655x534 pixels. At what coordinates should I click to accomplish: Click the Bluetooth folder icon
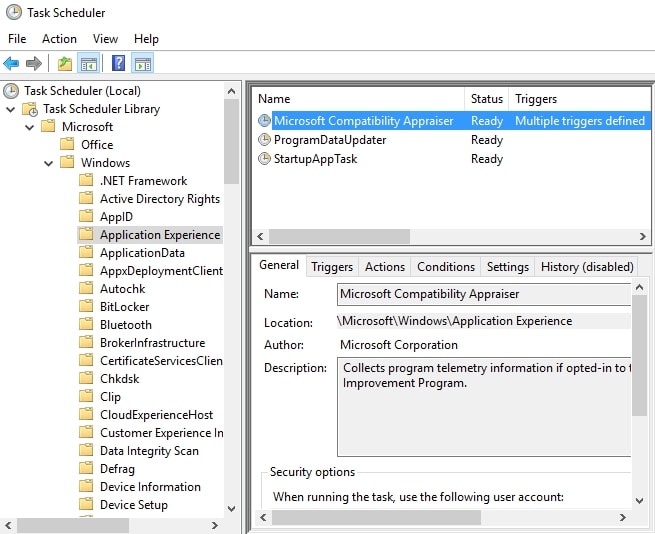tap(86, 324)
